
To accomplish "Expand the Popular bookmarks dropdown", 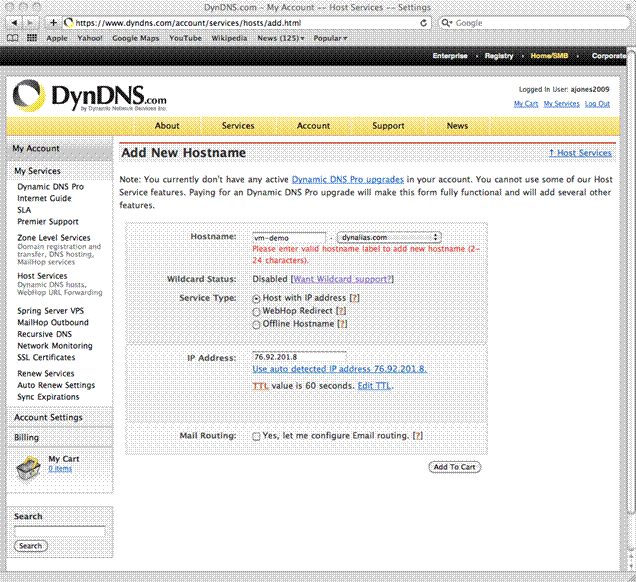I will (x=330, y=38).
